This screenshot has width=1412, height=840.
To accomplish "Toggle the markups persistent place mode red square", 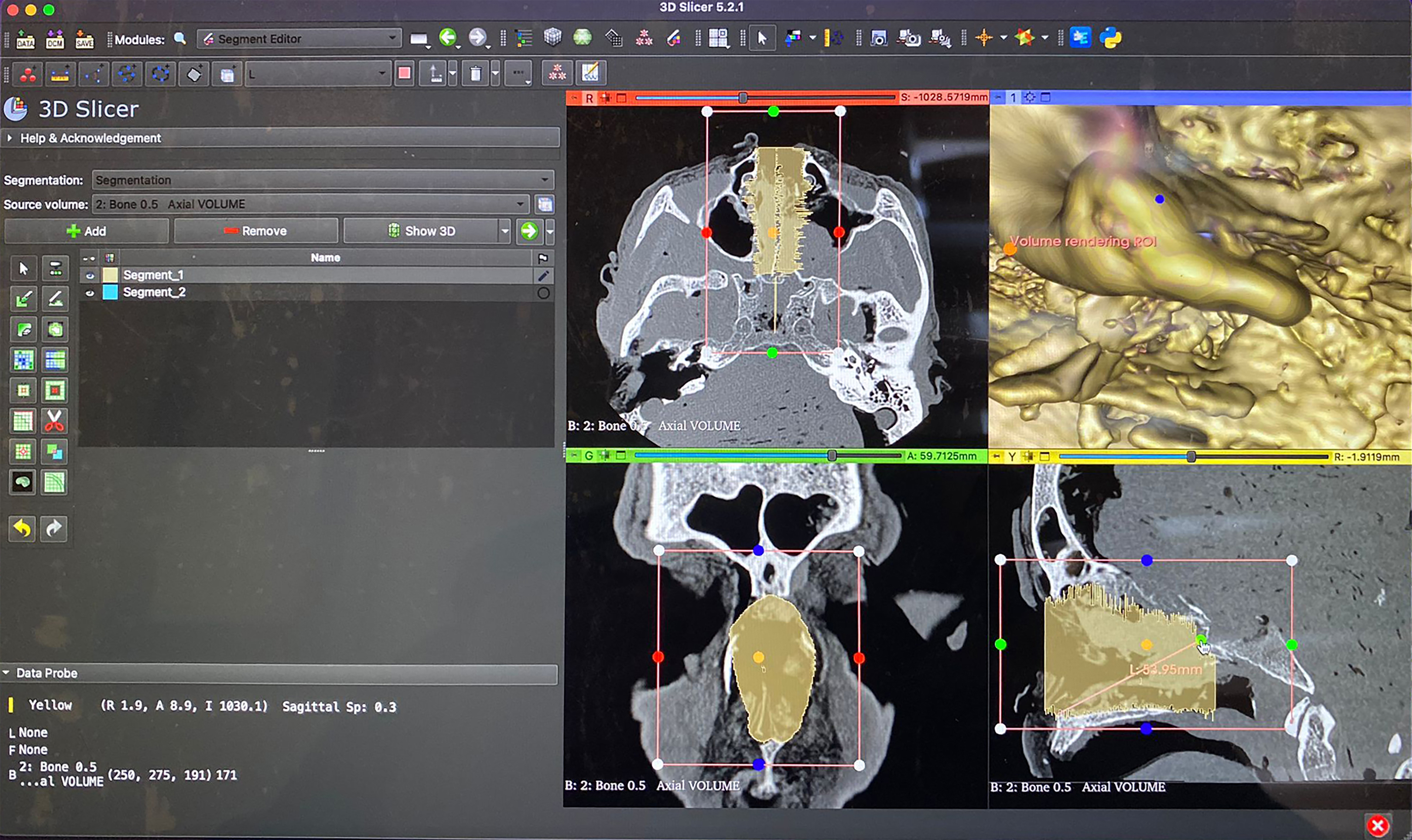I will tap(404, 74).
